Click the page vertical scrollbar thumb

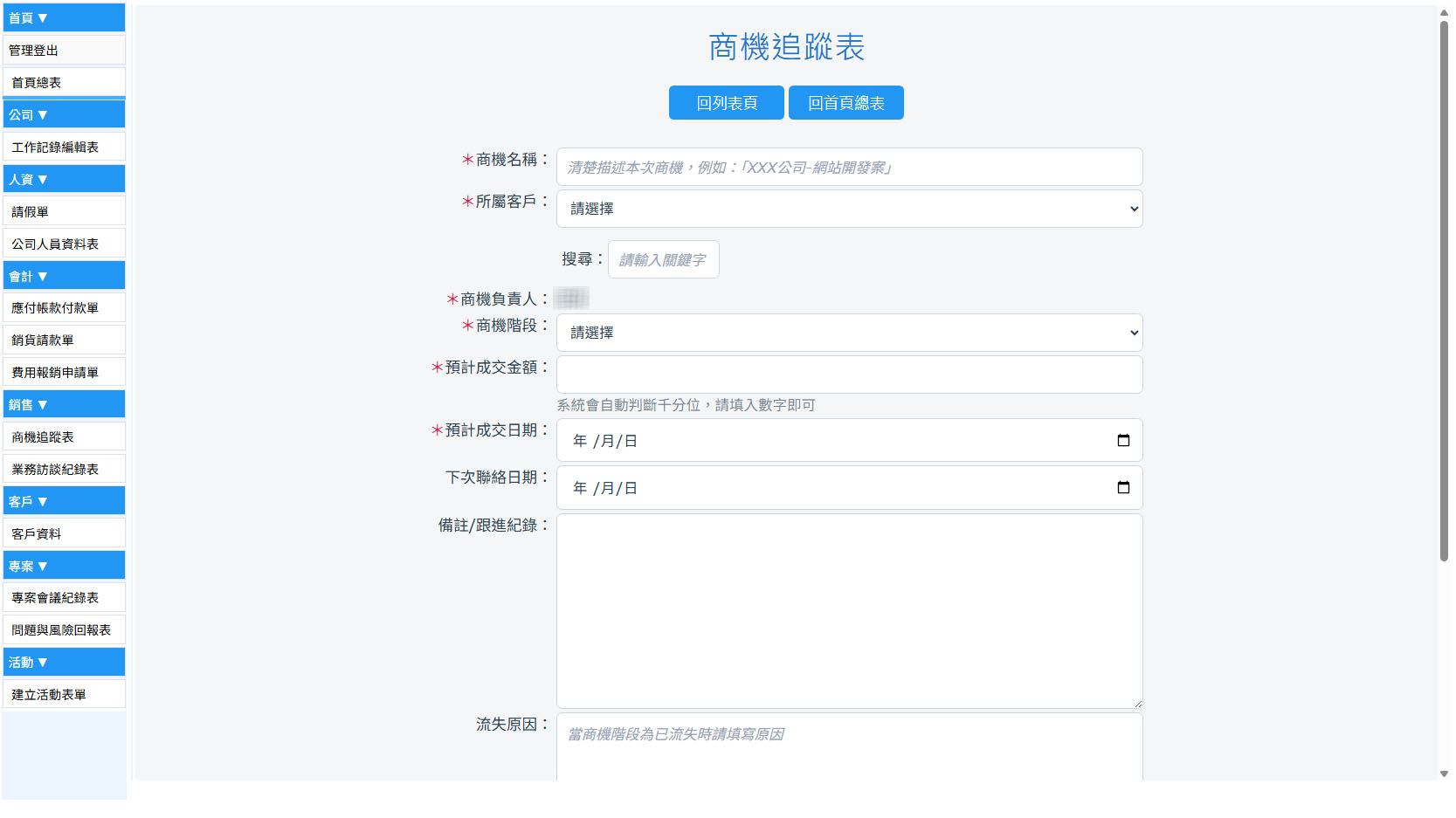[x=1444, y=290]
